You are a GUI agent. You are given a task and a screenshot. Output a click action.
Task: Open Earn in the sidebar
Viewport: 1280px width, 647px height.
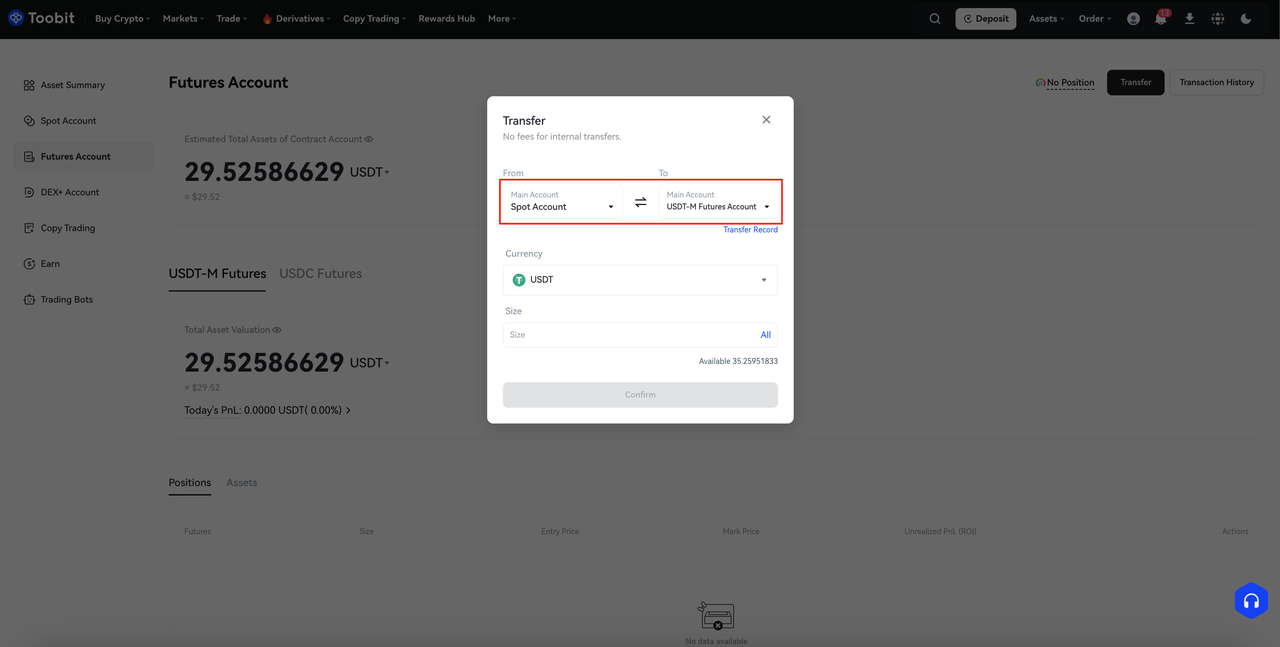point(83,264)
